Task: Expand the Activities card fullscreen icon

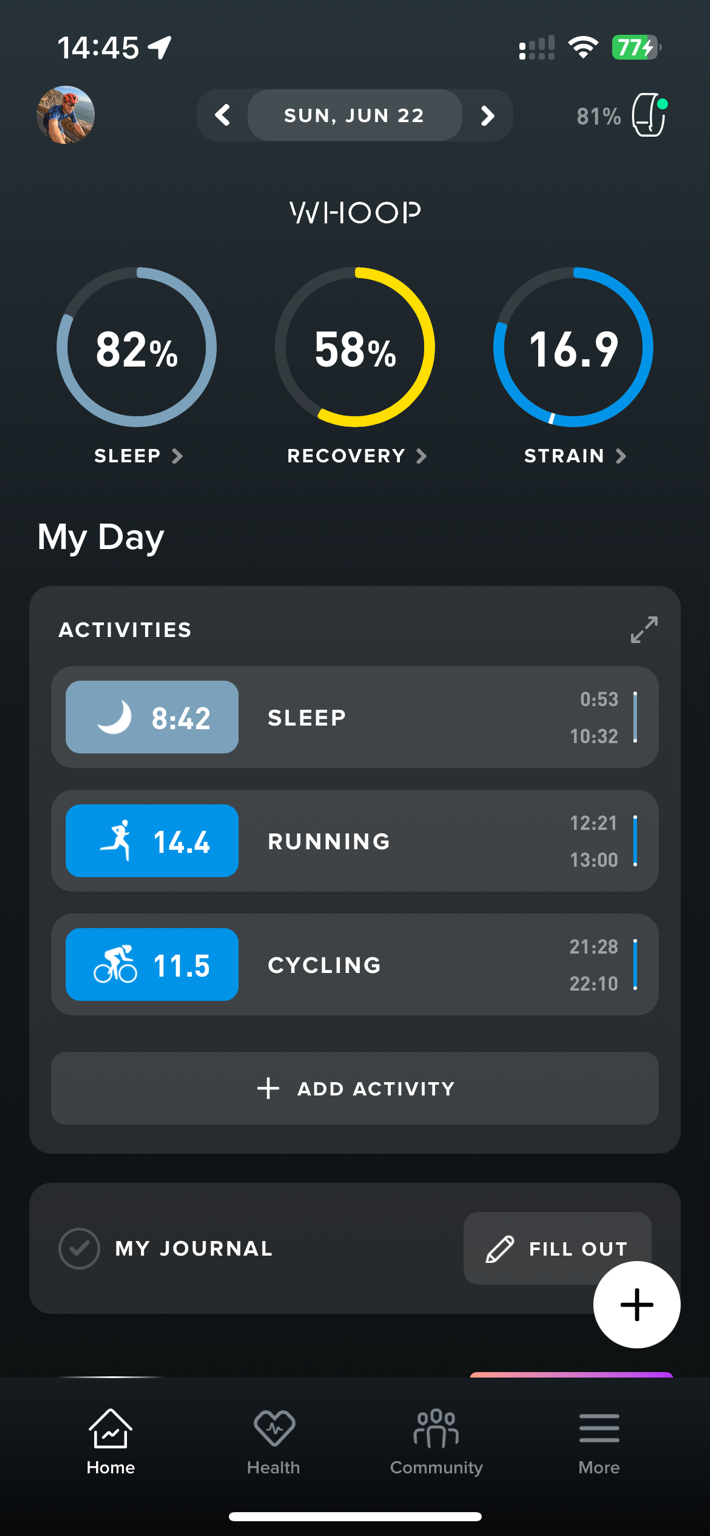Action: click(644, 629)
